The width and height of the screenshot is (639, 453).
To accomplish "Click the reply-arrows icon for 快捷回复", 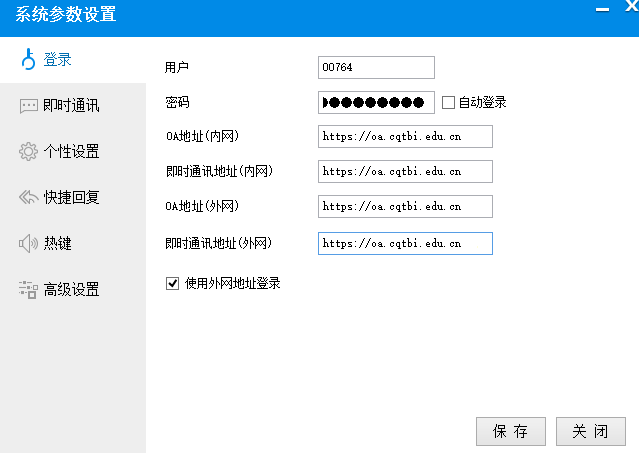I will click(28, 198).
